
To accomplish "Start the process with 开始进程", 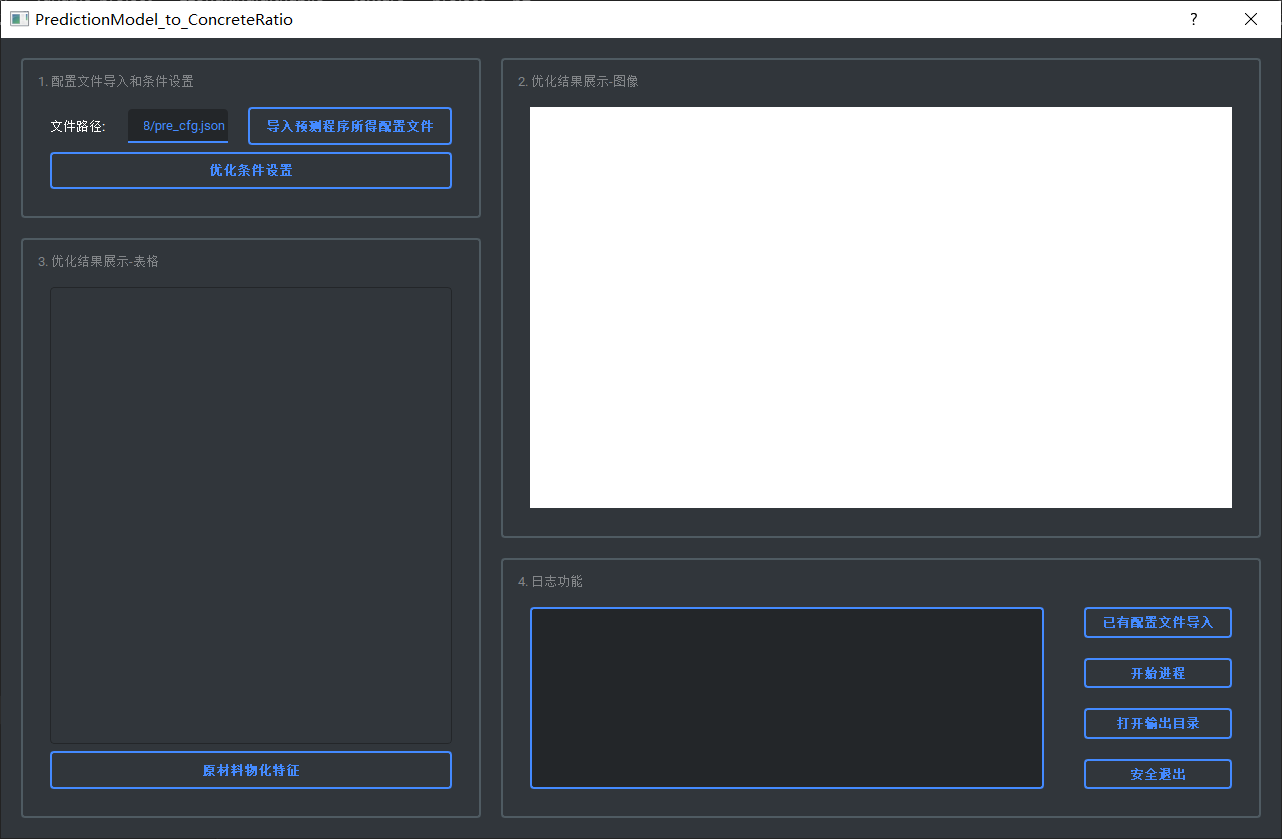I will 1158,673.
